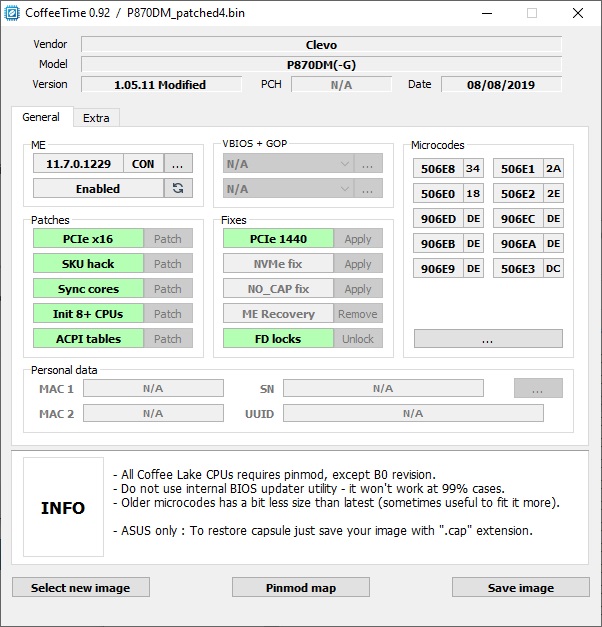The width and height of the screenshot is (602, 627).
Task: Click the ME Recovery label
Action: click(278, 314)
